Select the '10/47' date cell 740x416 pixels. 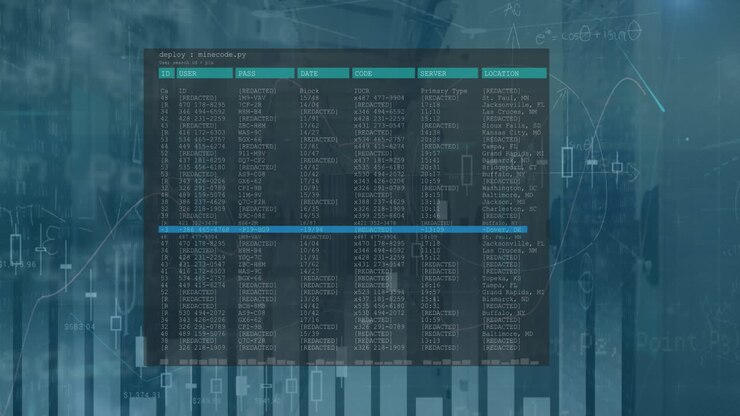pyautogui.click(x=309, y=154)
